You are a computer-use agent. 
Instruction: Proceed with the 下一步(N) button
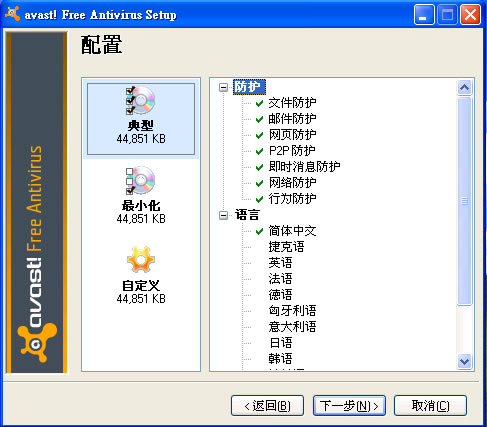pos(349,406)
